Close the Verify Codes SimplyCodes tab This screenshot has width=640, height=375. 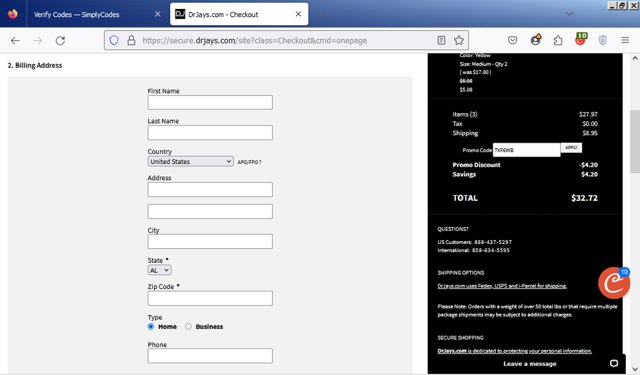point(158,14)
